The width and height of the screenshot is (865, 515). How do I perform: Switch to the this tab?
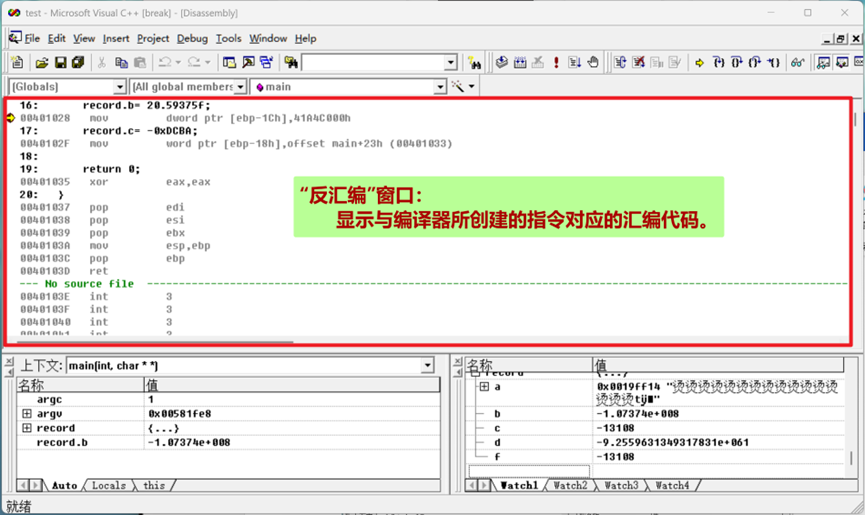[x=154, y=485]
